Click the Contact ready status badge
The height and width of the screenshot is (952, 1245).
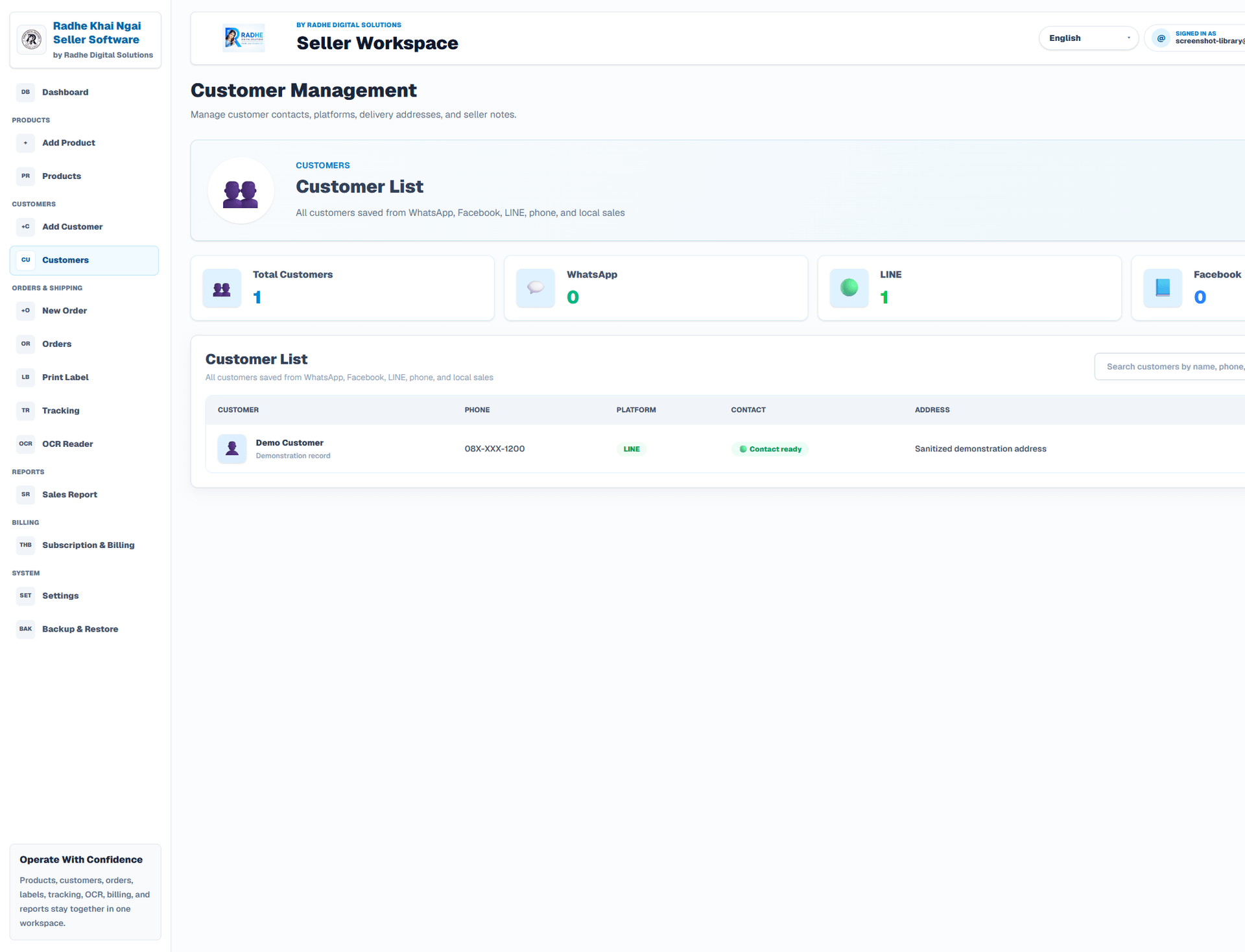pos(770,449)
